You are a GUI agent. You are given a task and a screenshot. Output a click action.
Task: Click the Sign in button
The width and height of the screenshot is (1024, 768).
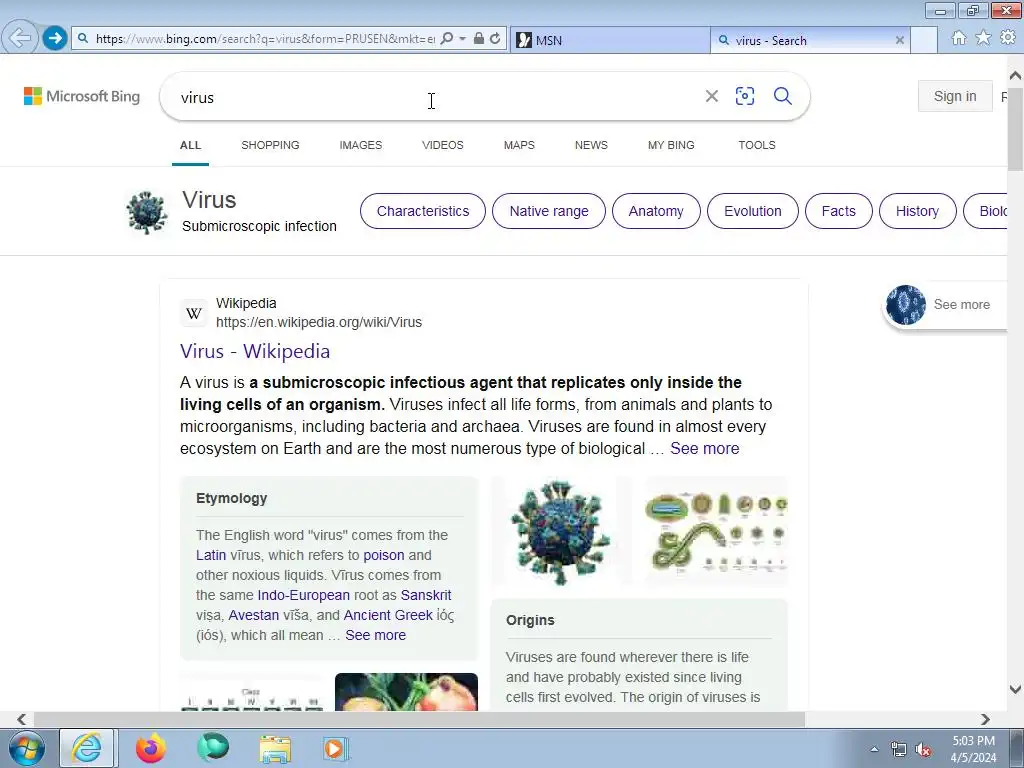tap(955, 96)
